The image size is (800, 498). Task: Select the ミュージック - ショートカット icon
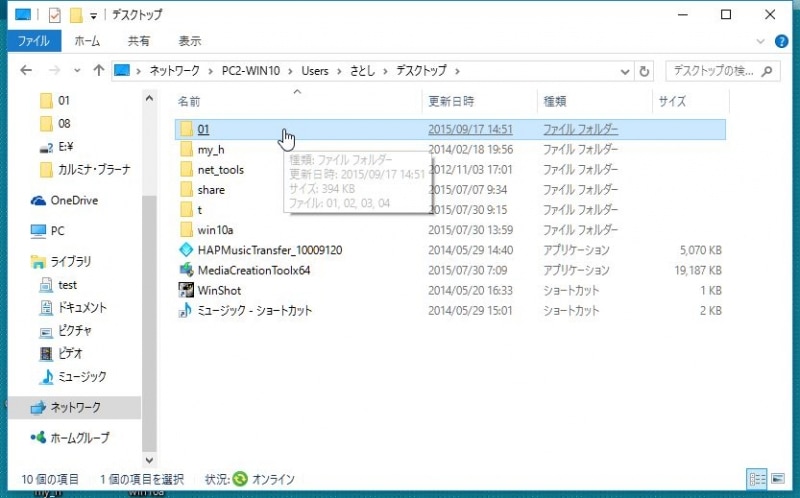tap(185, 310)
